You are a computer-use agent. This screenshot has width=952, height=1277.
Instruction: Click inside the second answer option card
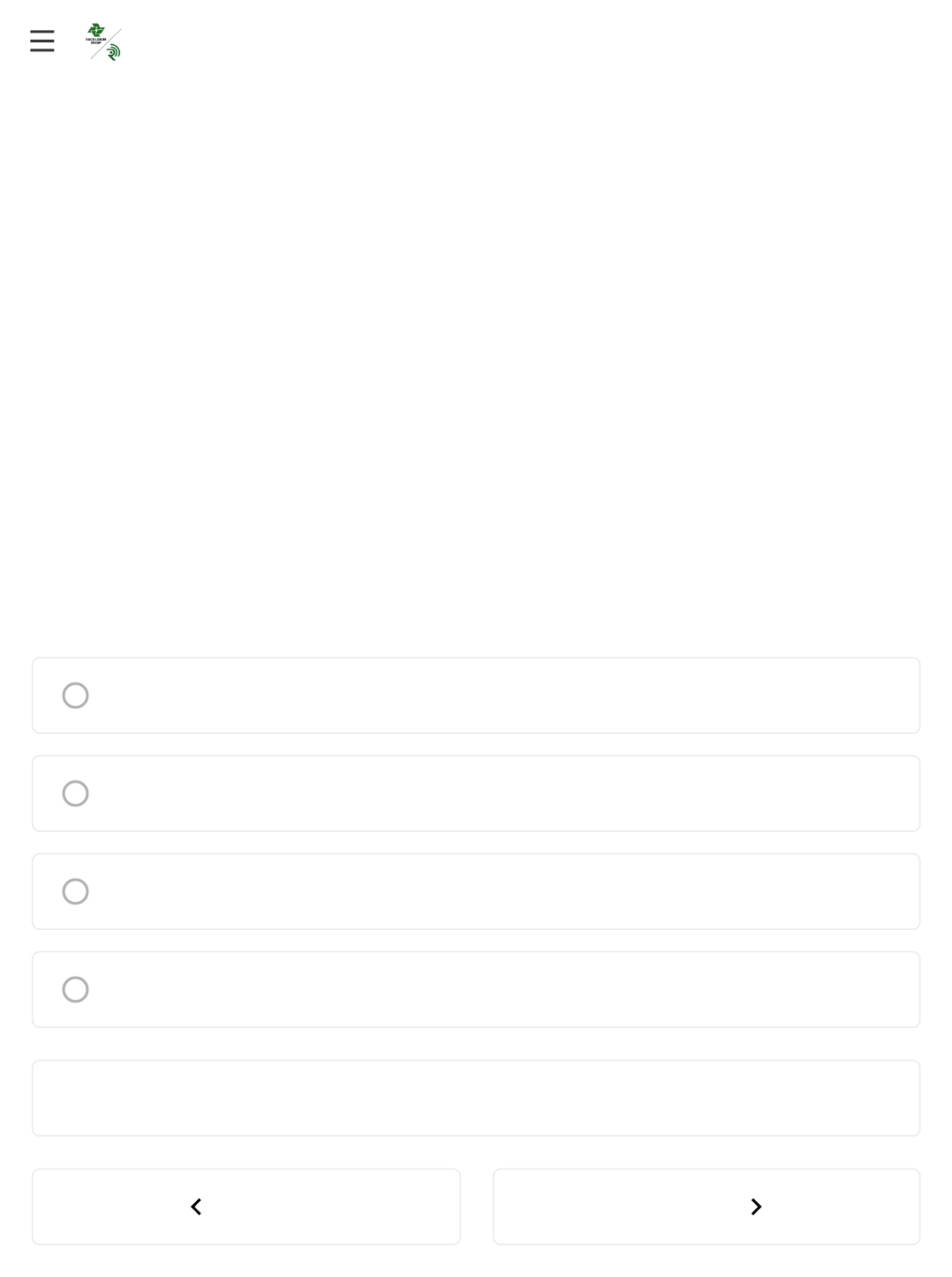coord(495,794)
